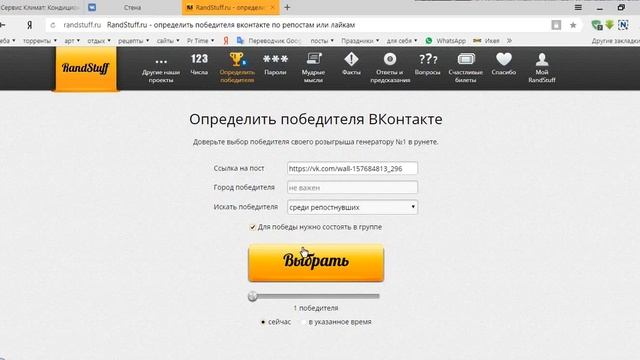The image size is (640, 360).
Task: Click the reader mode icon in address bar
Action: [556, 25]
